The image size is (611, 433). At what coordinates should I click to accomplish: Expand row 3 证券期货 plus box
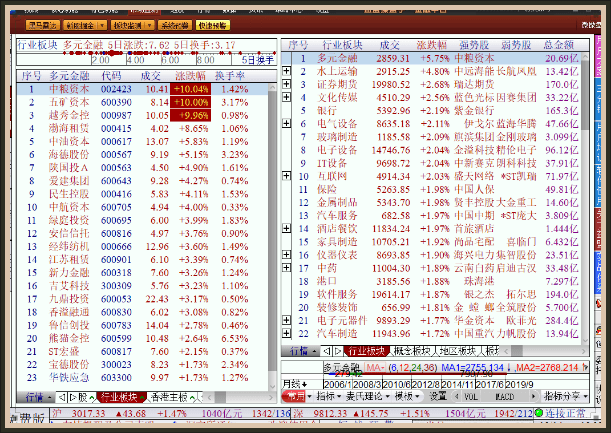tap(286, 84)
